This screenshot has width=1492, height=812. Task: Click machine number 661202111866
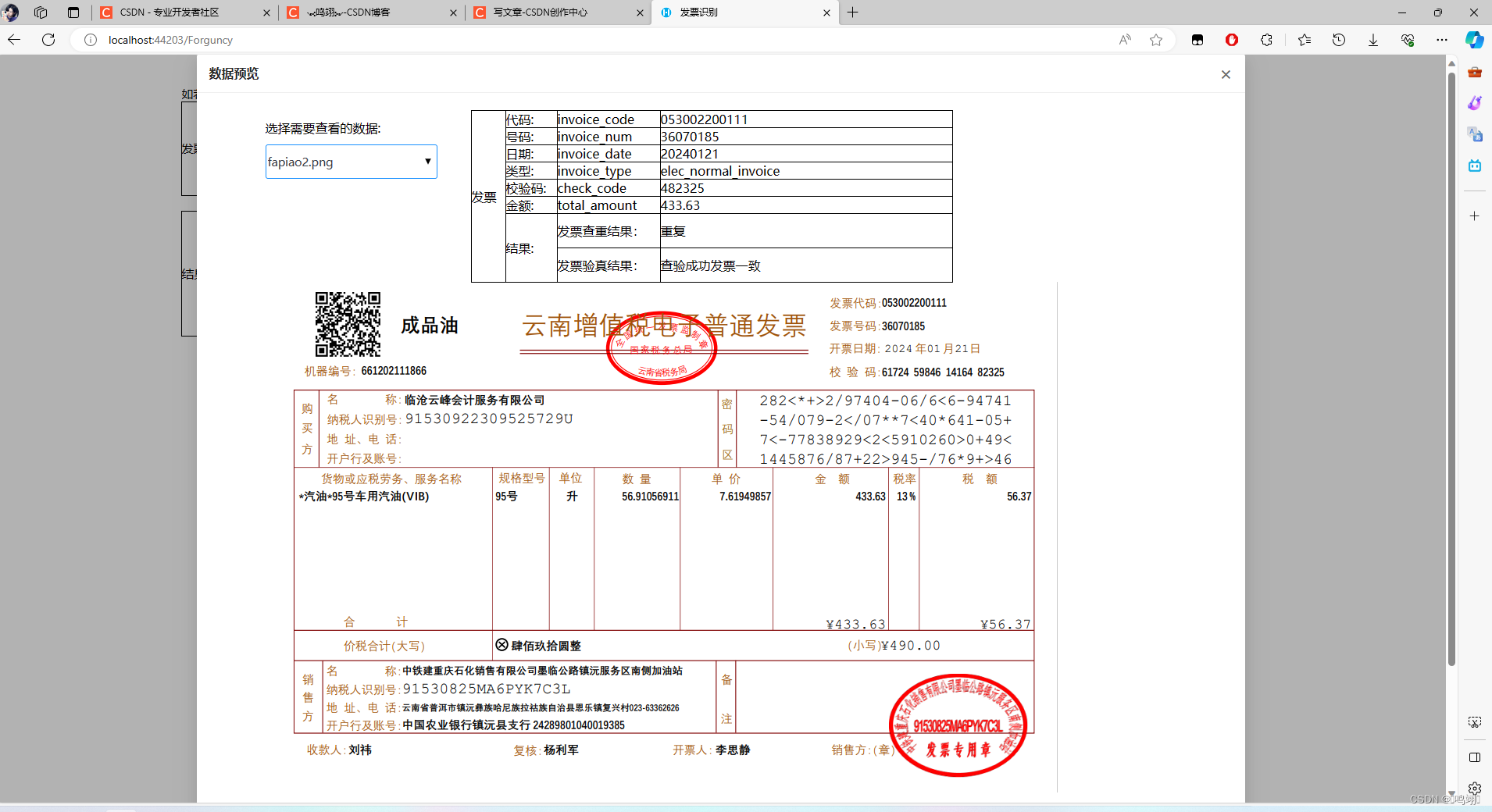coord(394,371)
